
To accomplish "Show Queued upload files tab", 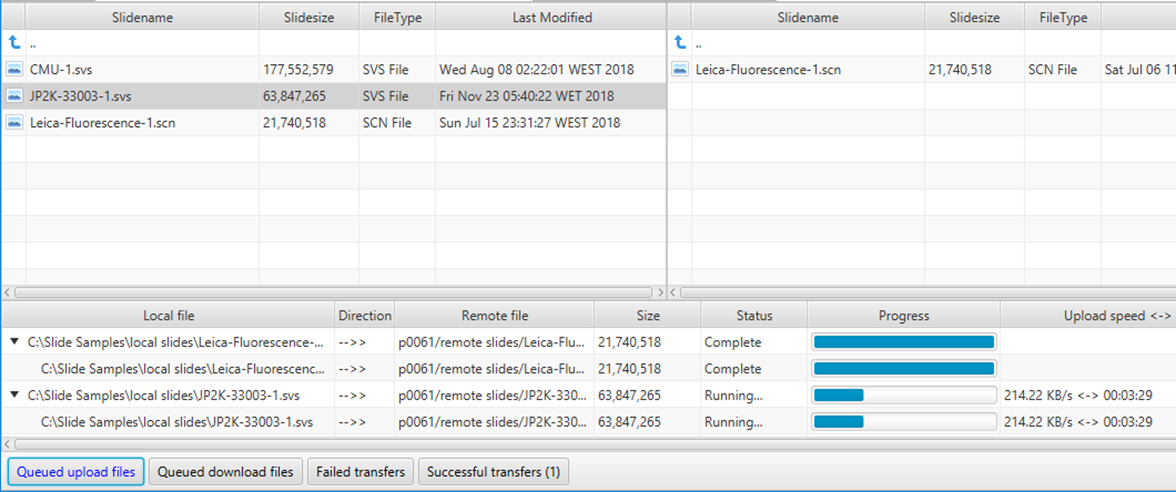I will (x=76, y=471).
